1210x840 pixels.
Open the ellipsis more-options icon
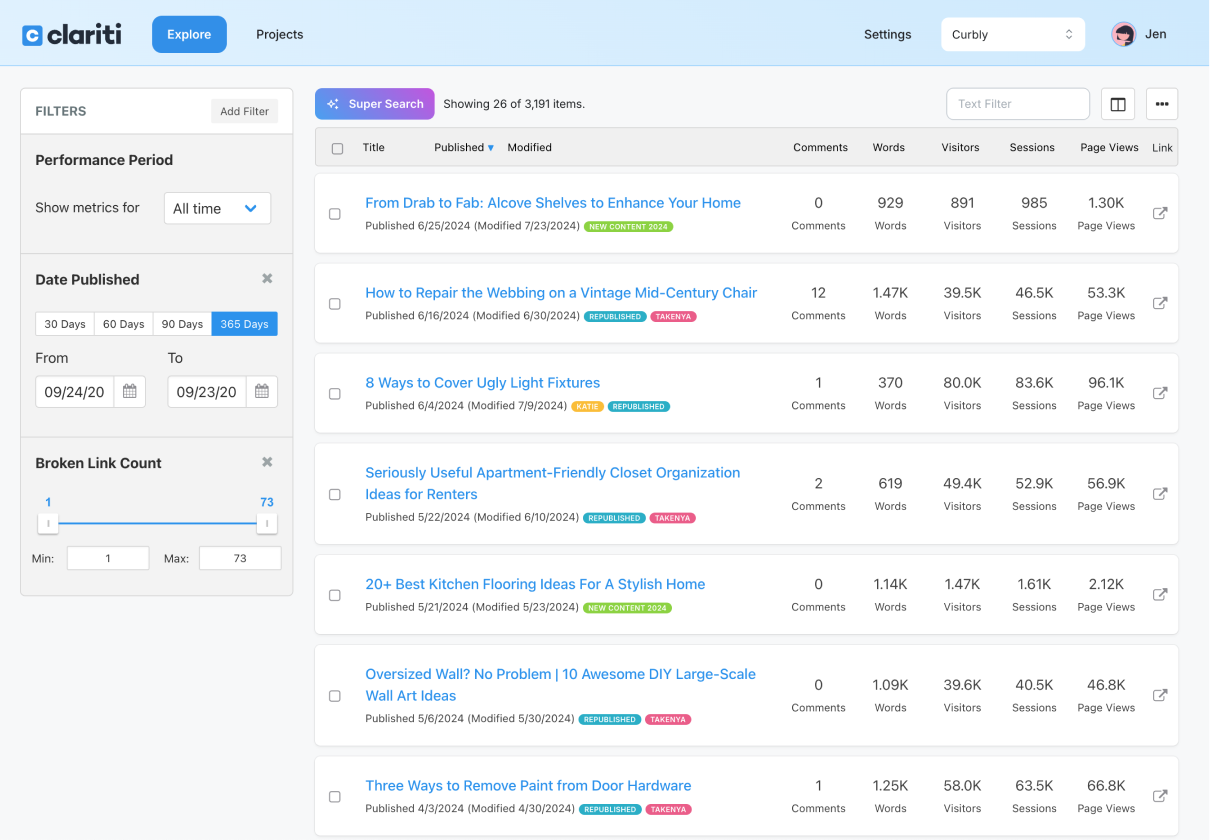(1161, 103)
